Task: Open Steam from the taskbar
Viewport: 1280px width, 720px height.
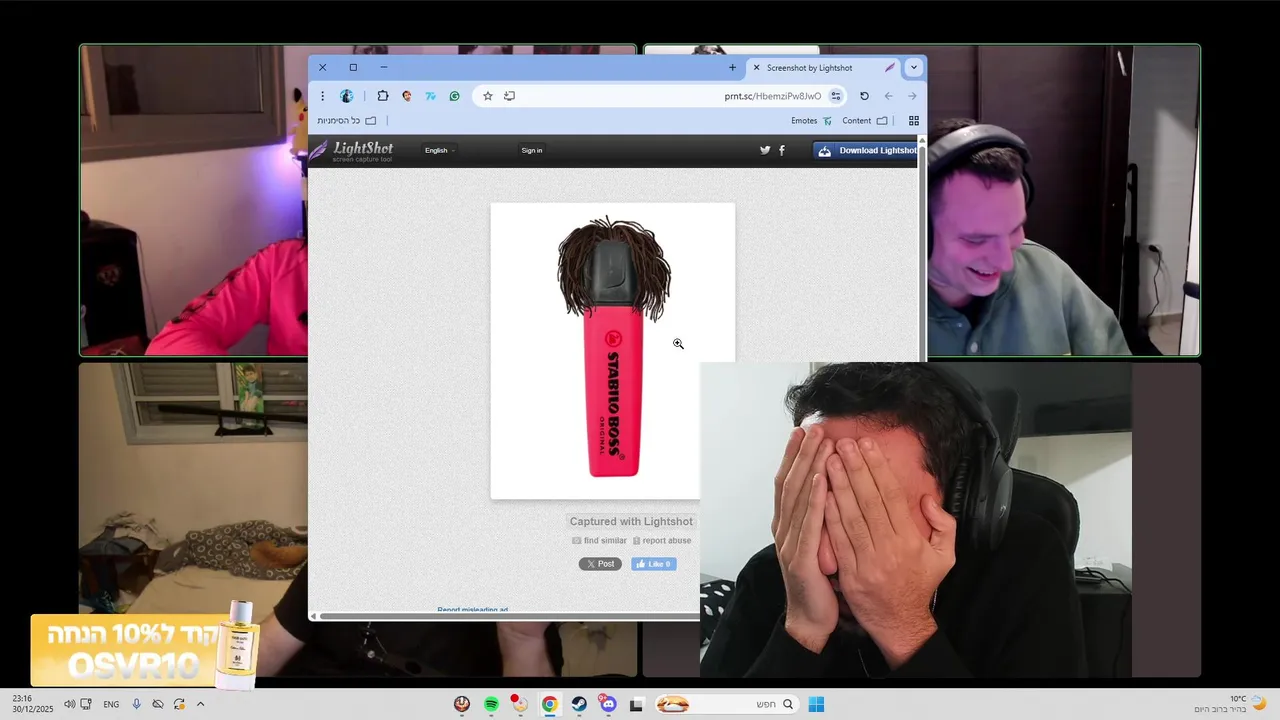Action: (x=579, y=705)
